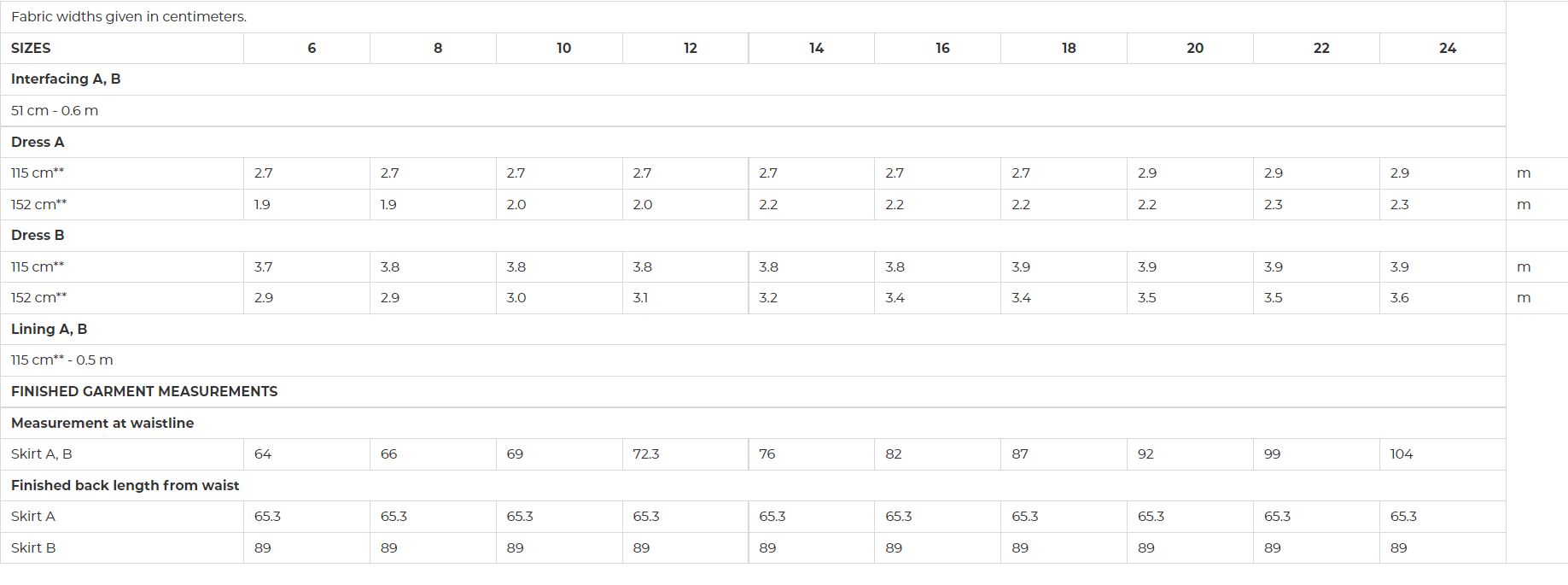Image resolution: width=1568 pixels, height=585 pixels.
Task: Select the size 24 column header
Action: (x=1447, y=49)
